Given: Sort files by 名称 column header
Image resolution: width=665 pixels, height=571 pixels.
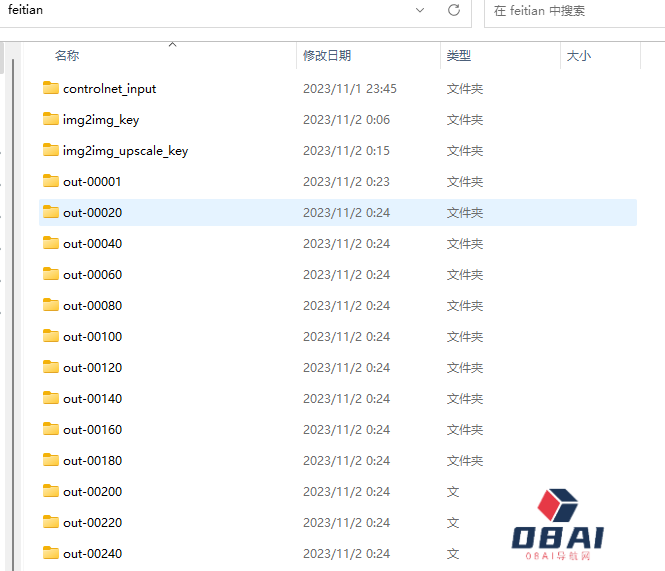Looking at the screenshot, I should point(67,56).
